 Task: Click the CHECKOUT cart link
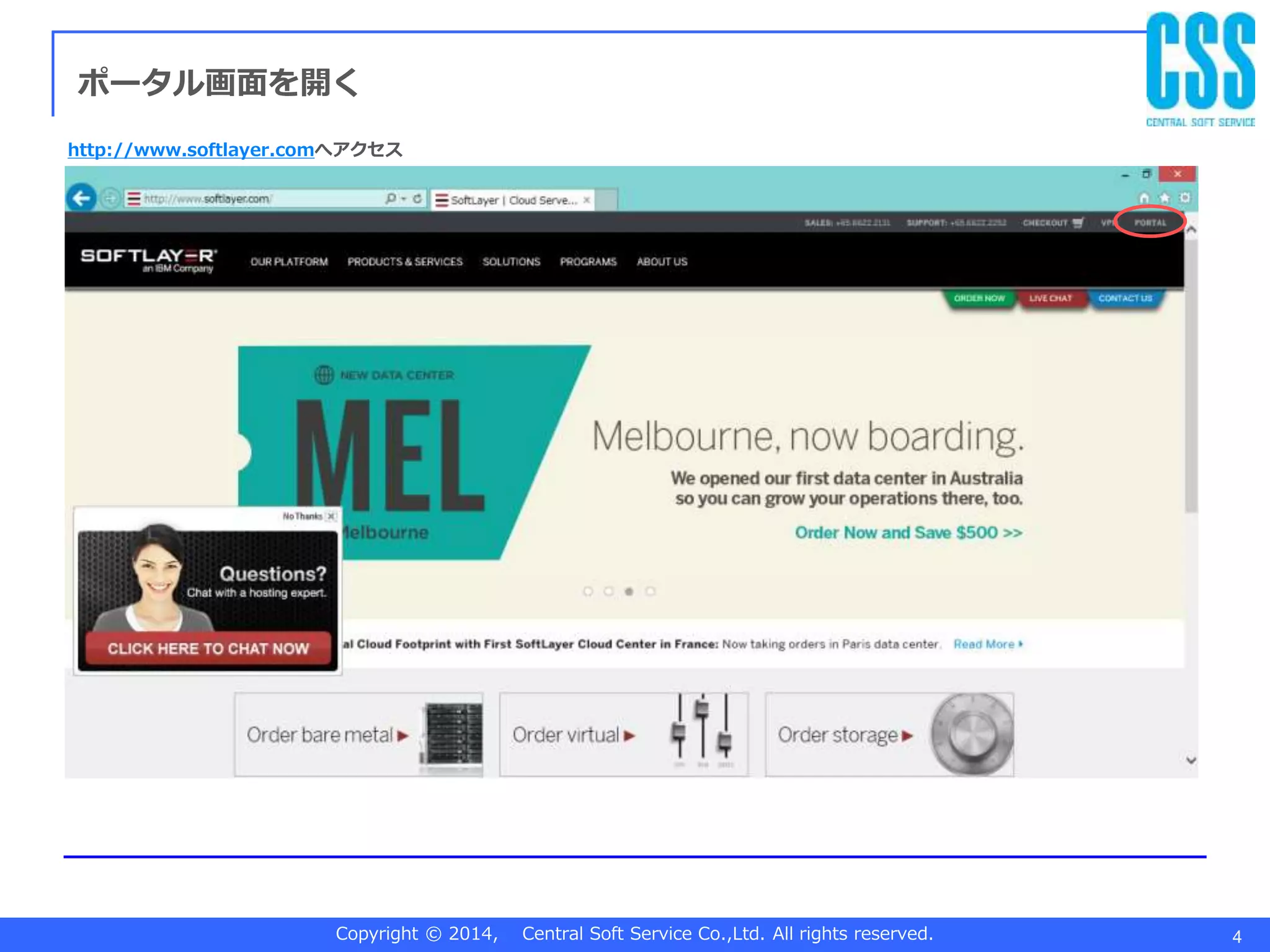tap(1053, 223)
